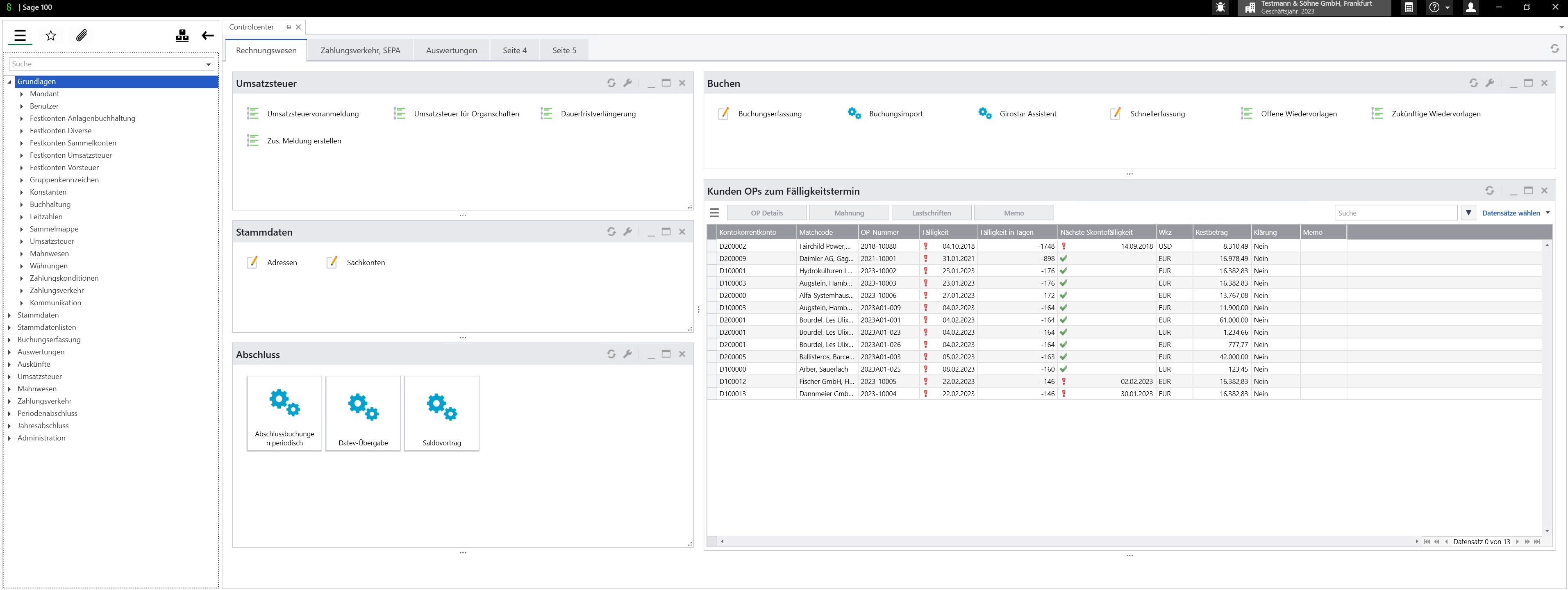Open the Auswertungen tab
The height and width of the screenshot is (590, 1568).
[451, 50]
